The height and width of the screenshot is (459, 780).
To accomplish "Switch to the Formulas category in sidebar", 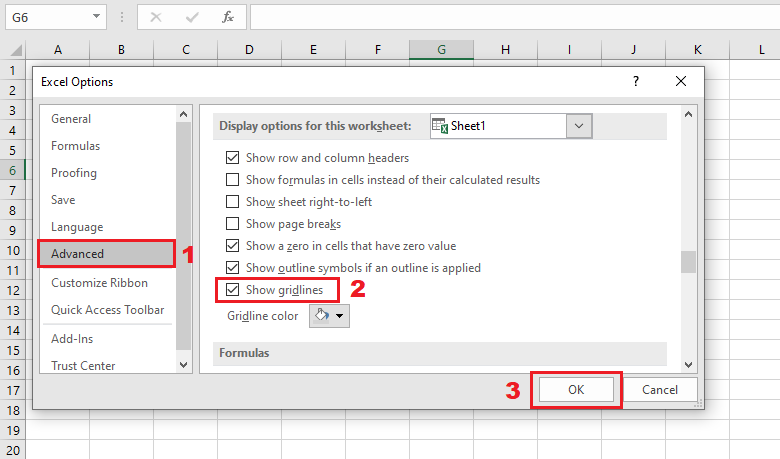I will tap(76, 146).
